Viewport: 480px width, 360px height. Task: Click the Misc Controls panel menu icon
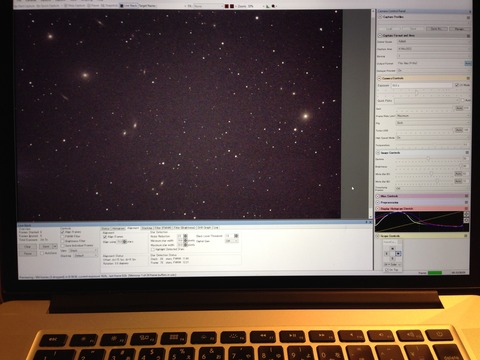pyautogui.click(x=466, y=196)
